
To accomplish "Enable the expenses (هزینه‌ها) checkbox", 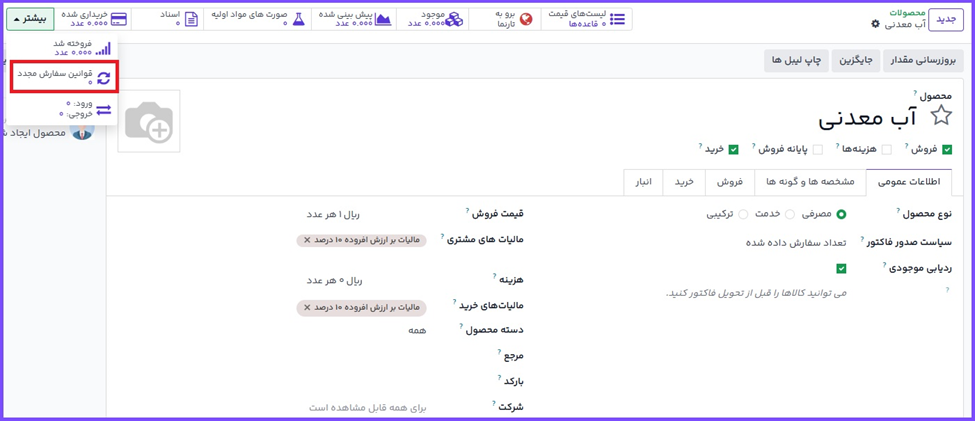I will pyautogui.click(x=886, y=149).
